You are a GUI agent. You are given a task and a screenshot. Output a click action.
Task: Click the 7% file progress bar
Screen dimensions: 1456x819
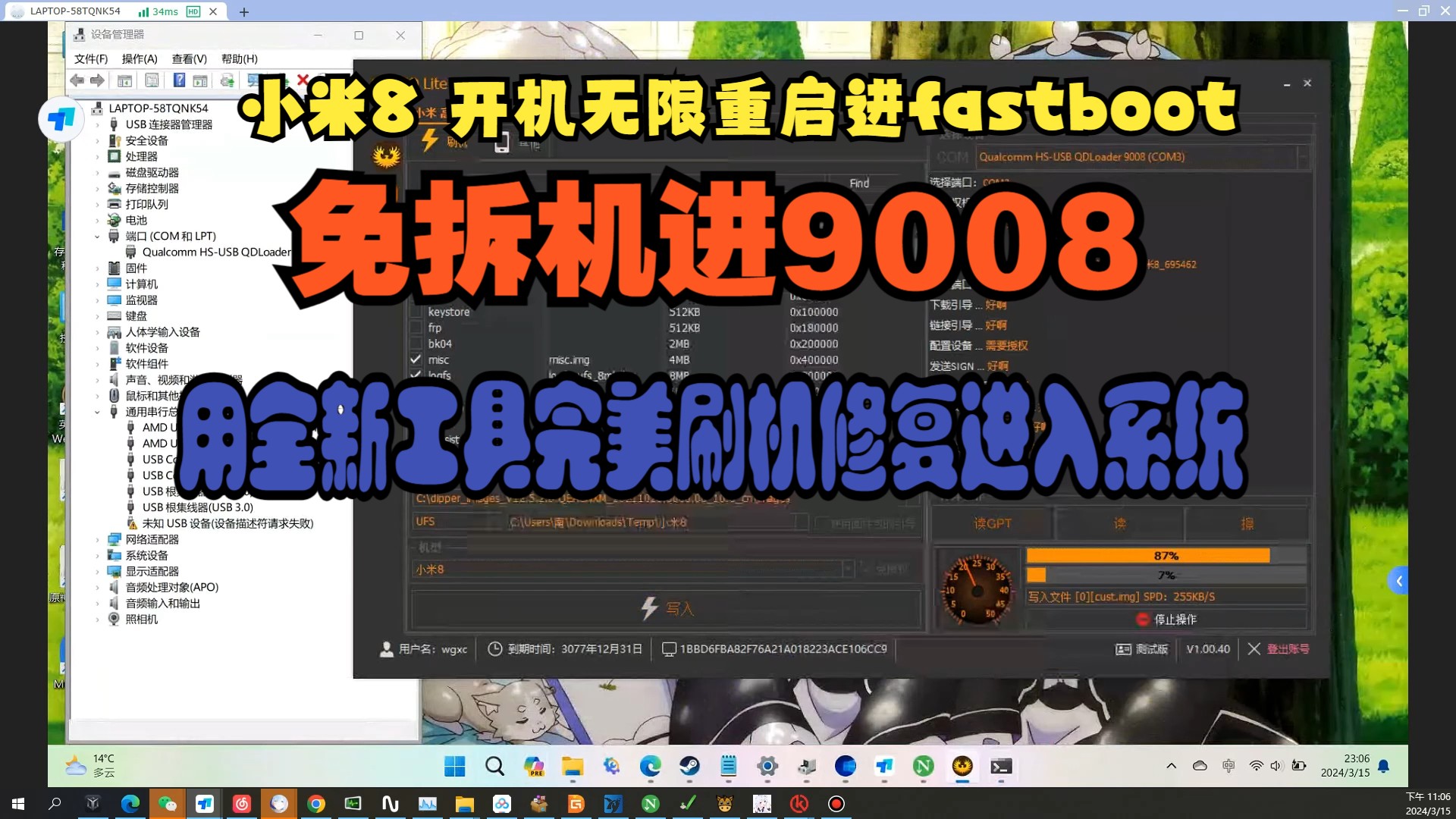(x=1166, y=576)
